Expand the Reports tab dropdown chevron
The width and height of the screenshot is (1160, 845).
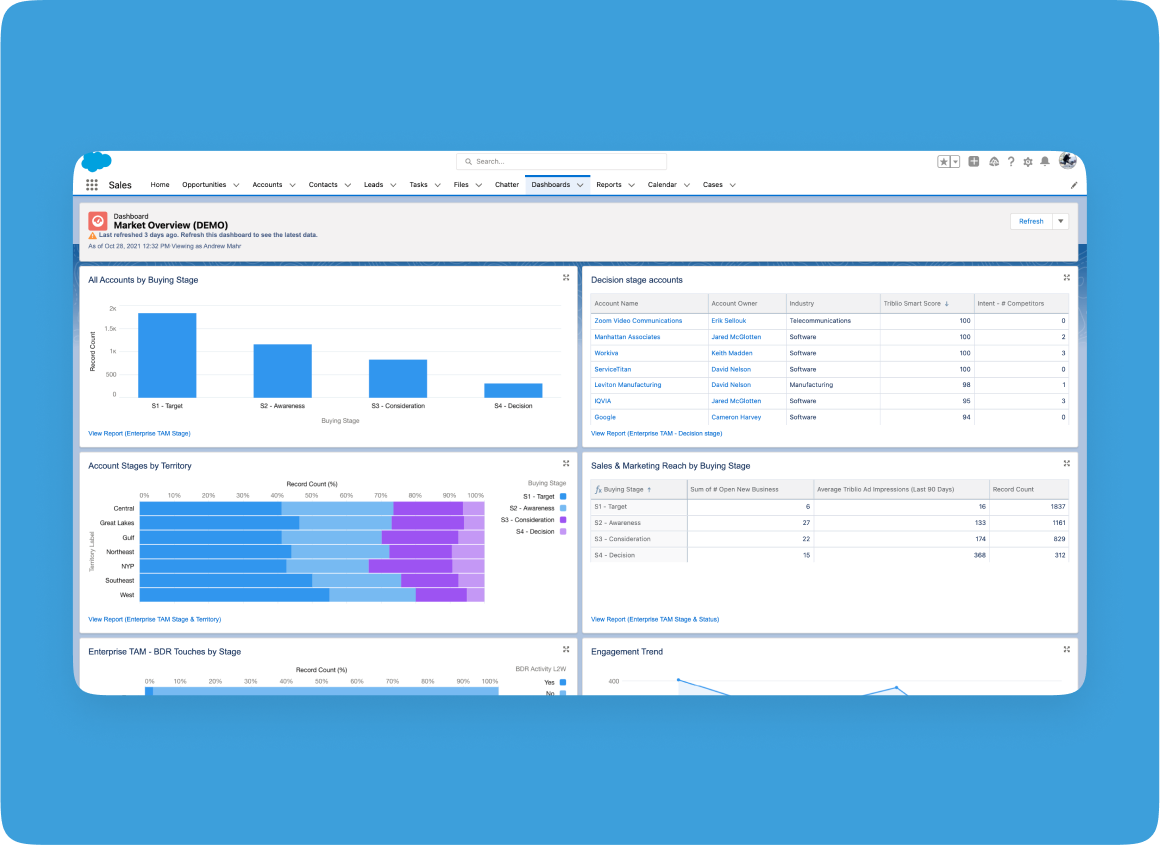pos(632,185)
